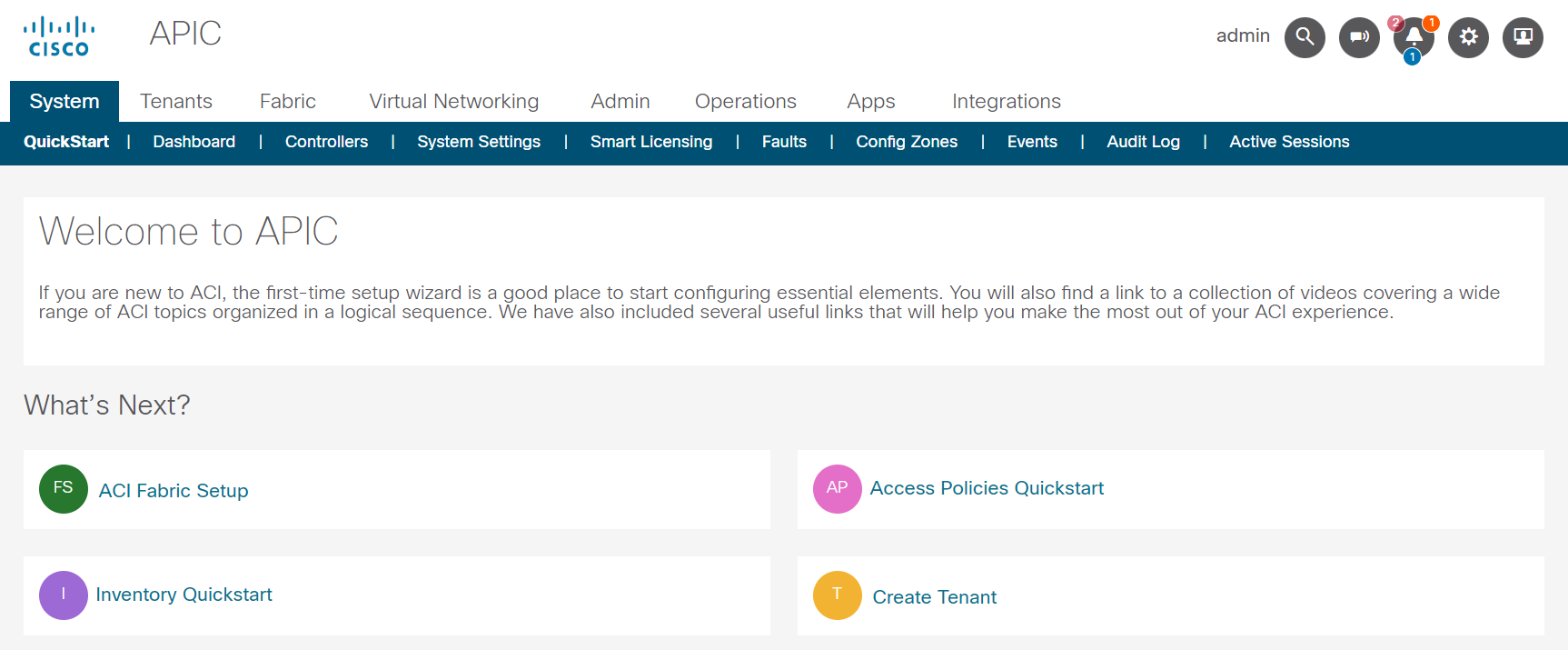Click the green FS circle icon

coord(64,489)
